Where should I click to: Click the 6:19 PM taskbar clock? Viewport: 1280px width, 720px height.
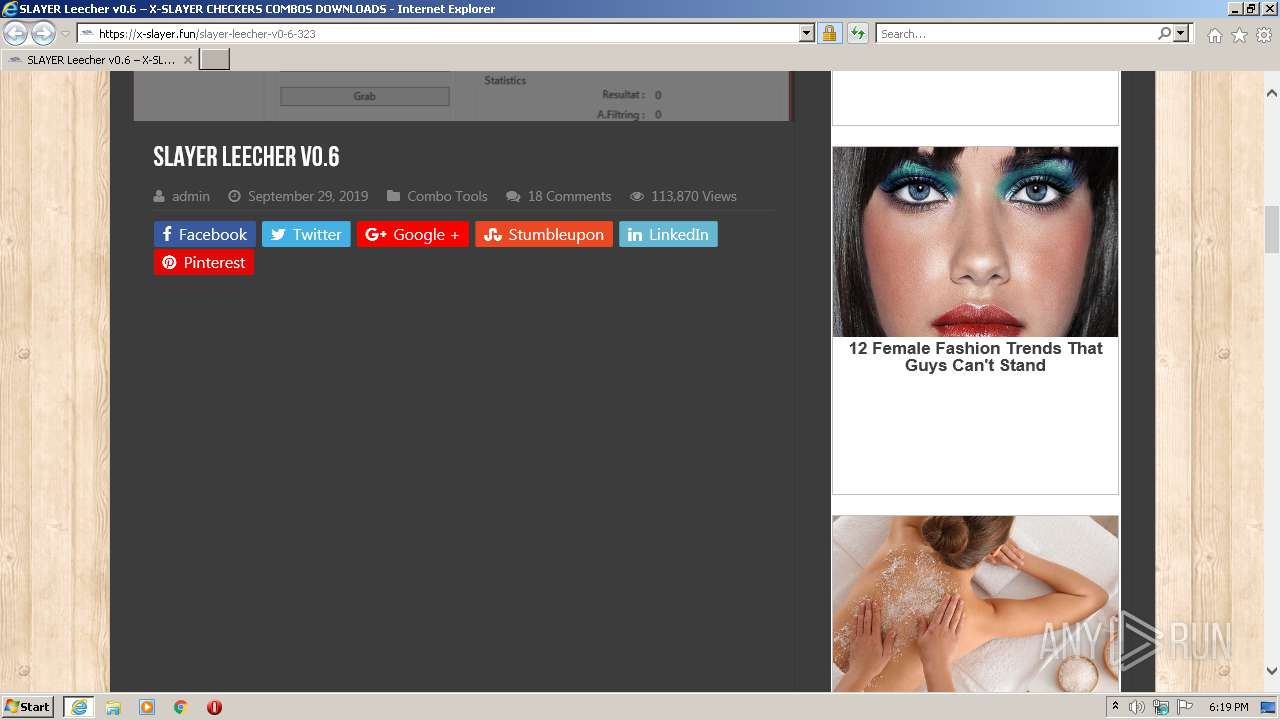(1228, 707)
